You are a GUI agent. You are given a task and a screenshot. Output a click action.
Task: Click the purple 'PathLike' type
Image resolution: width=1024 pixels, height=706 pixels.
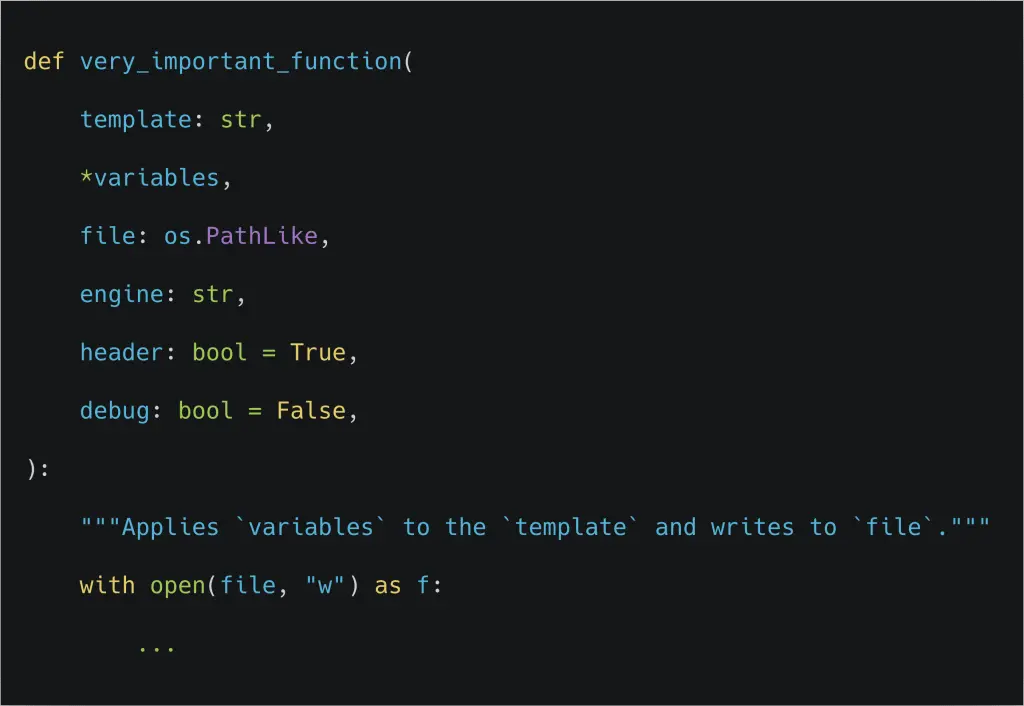point(261,236)
